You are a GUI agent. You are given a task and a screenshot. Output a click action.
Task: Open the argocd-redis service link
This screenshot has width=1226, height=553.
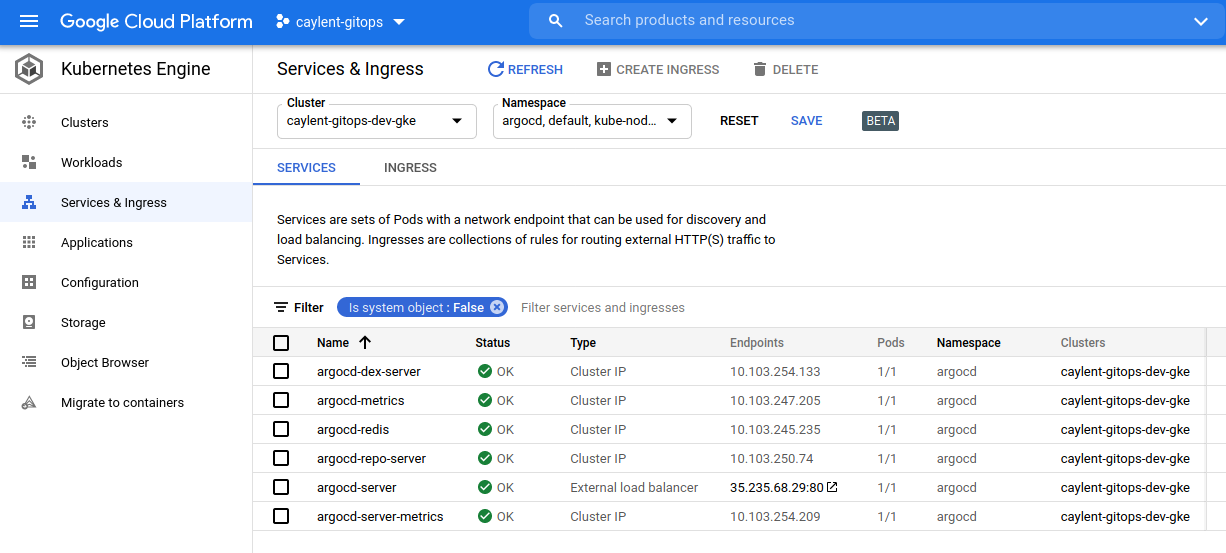[353, 429]
